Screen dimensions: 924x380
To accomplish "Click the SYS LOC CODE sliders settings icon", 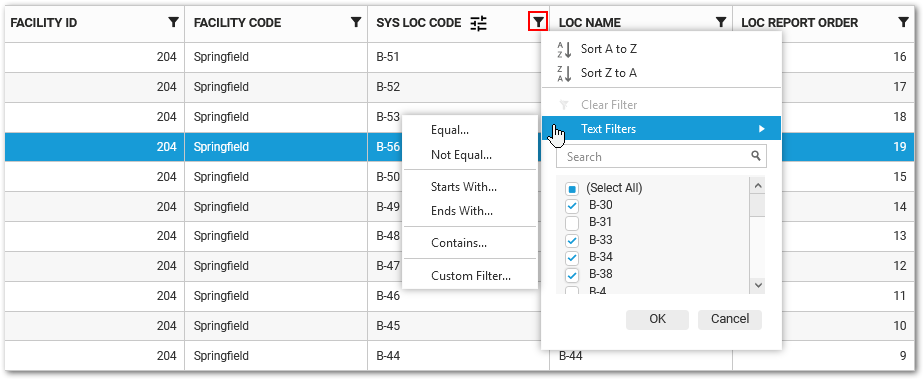I will (x=478, y=23).
